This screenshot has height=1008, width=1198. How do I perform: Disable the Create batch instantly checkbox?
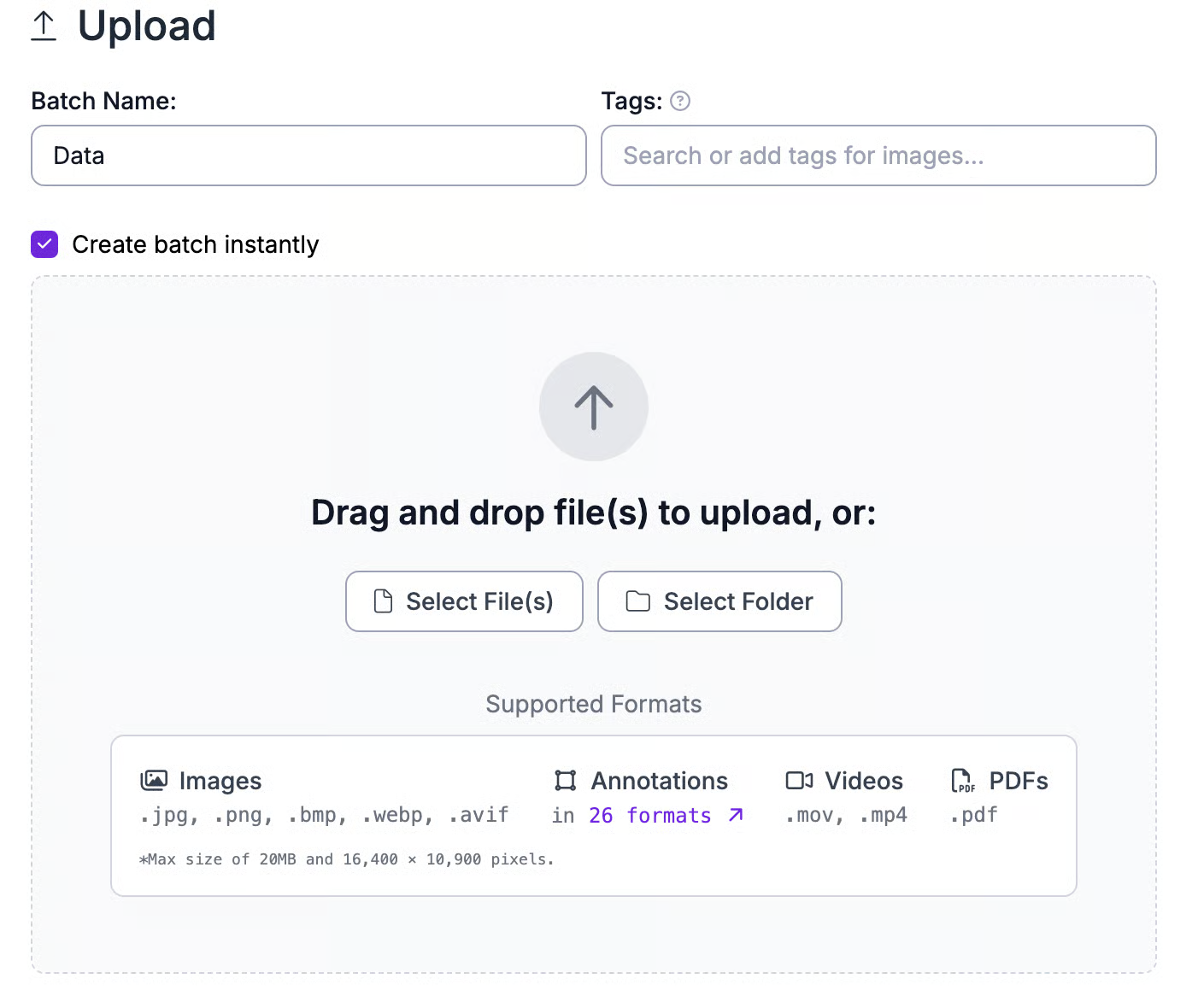(44, 244)
